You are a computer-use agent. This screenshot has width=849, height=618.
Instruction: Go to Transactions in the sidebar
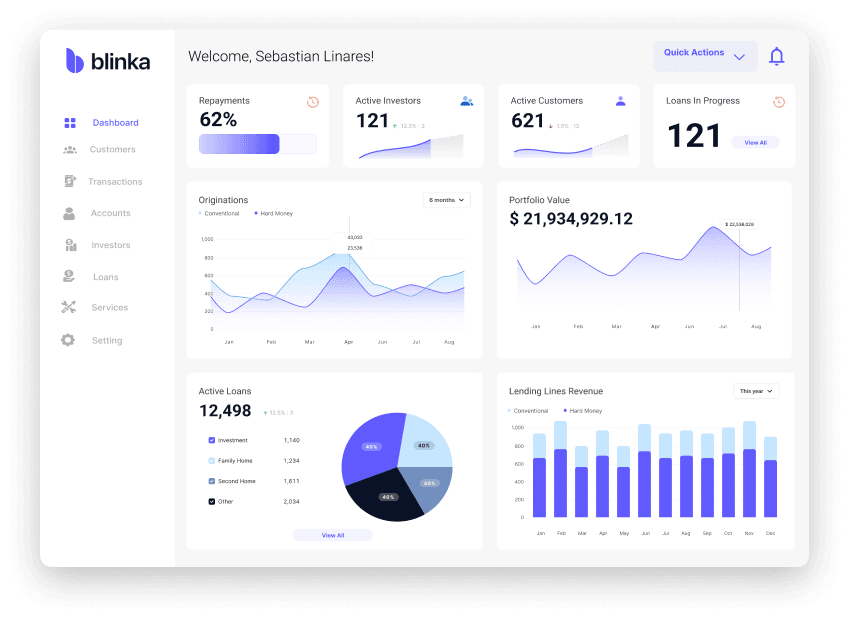[114, 182]
